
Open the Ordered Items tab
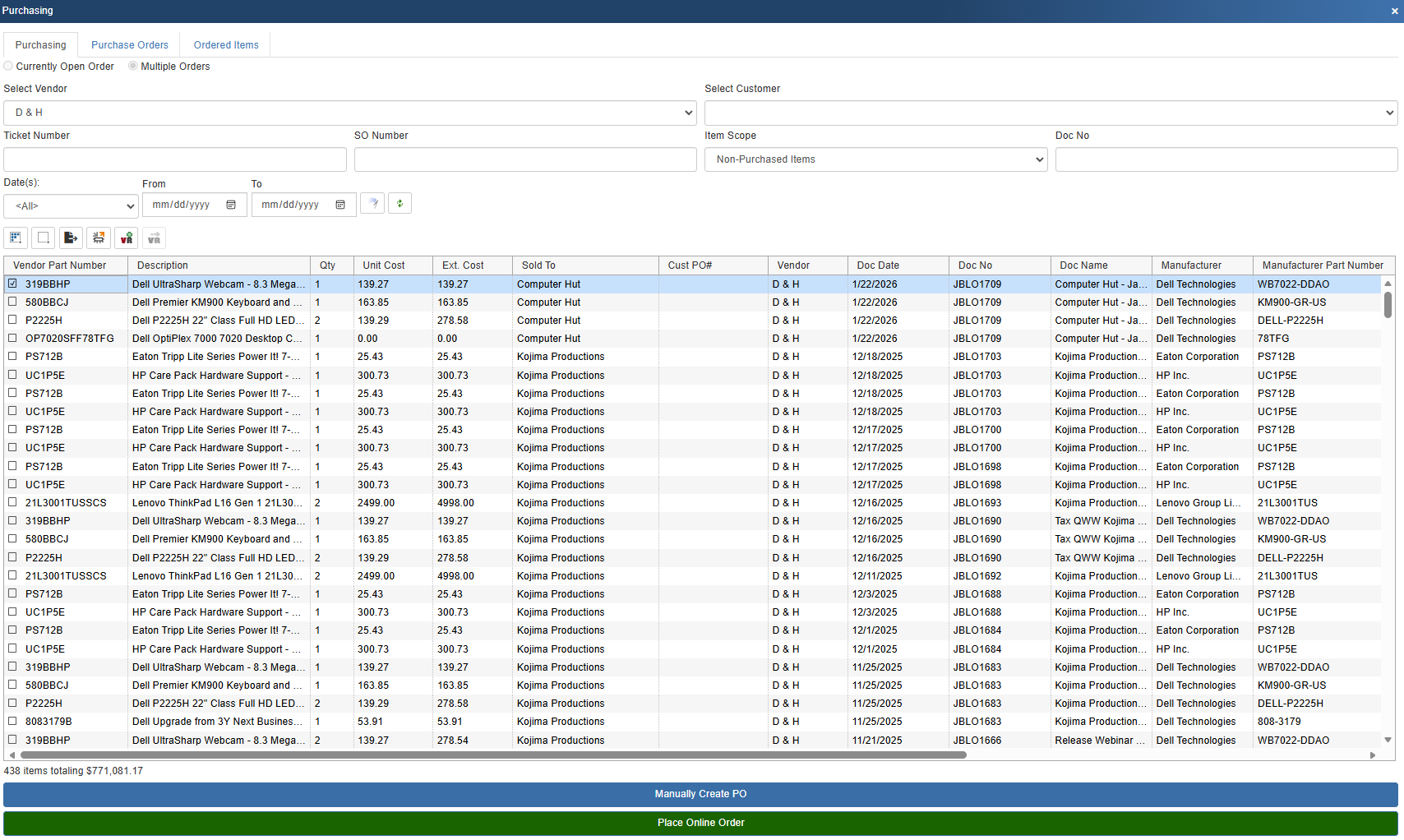(x=226, y=45)
